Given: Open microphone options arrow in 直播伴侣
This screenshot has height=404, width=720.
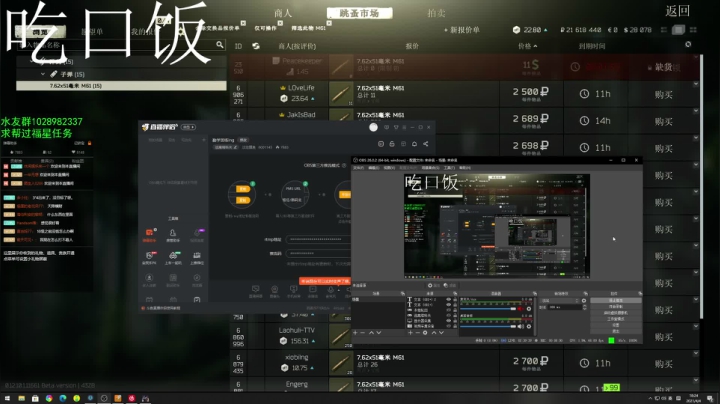Looking at the screenshot, I should coord(339,290).
